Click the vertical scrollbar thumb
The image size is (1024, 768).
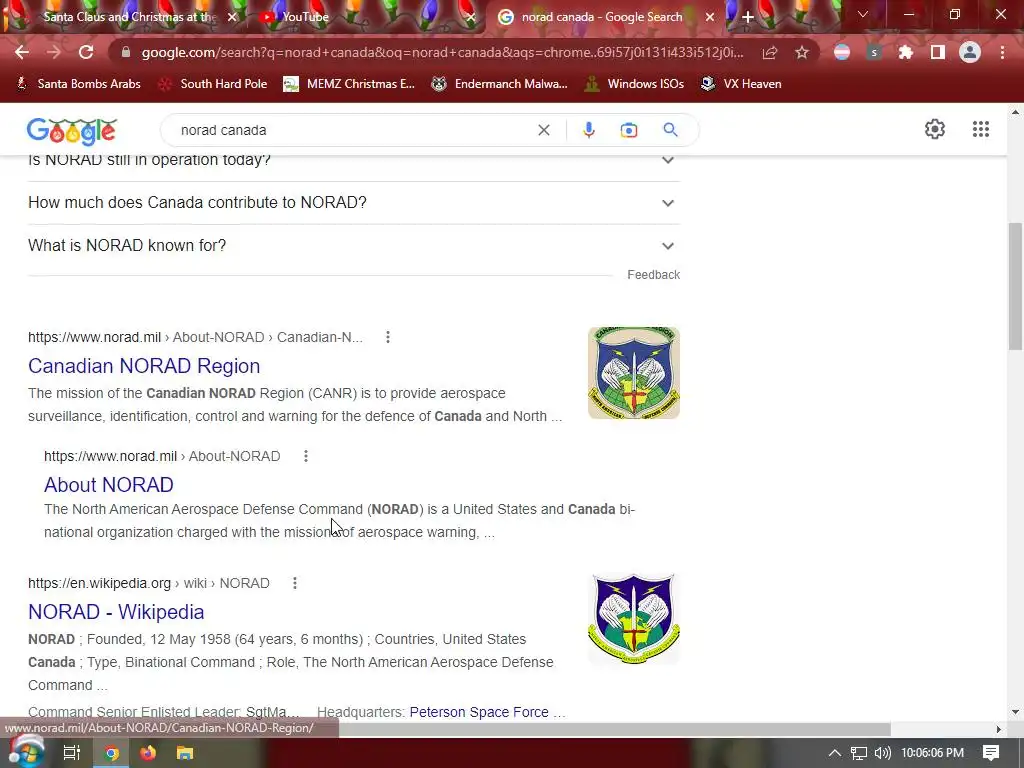click(1015, 287)
